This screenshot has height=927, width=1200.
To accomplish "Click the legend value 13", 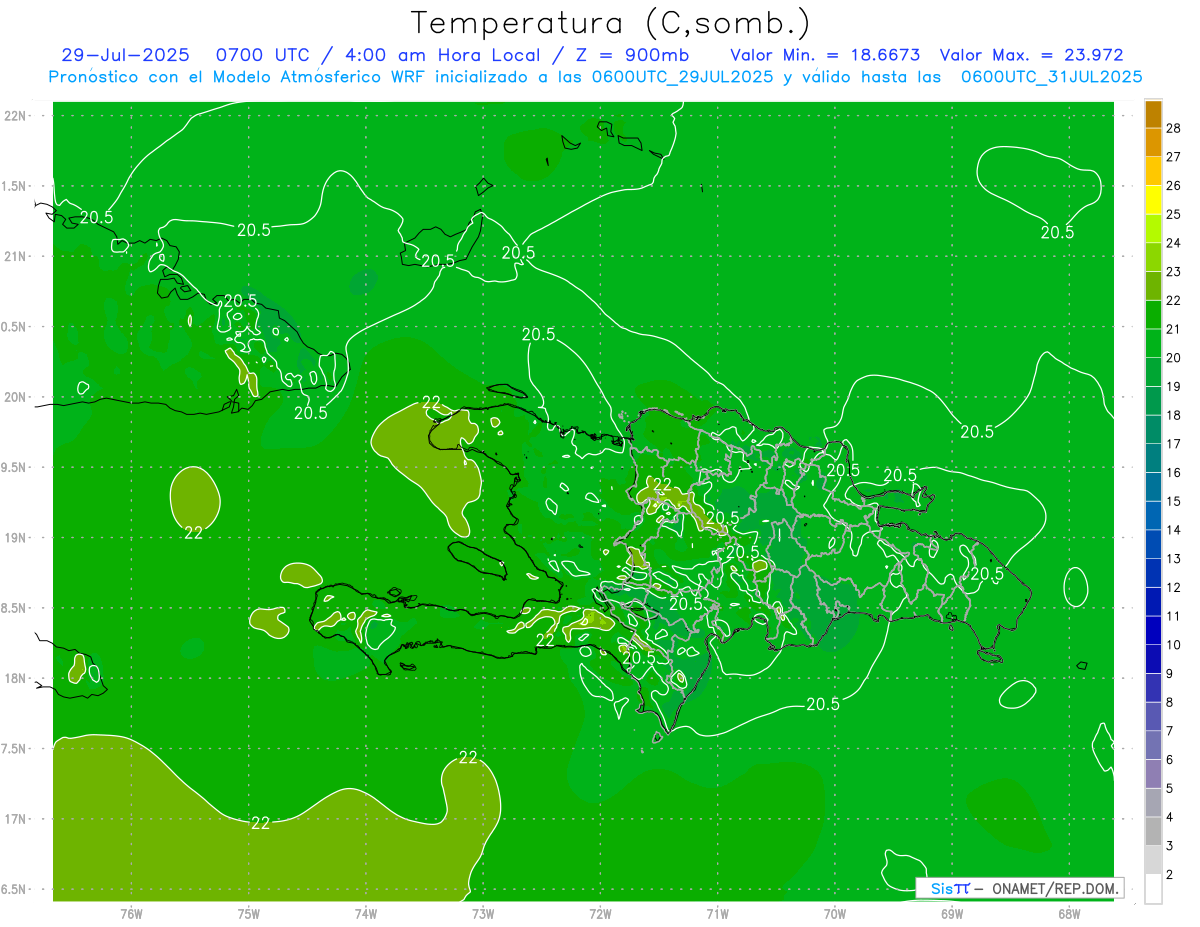I will tap(1174, 559).
